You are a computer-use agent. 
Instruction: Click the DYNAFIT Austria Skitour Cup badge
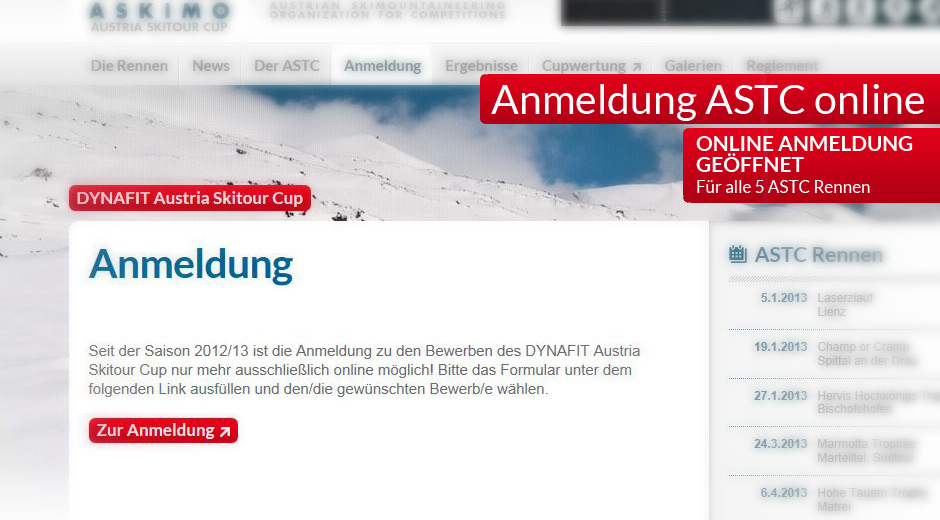[189, 198]
